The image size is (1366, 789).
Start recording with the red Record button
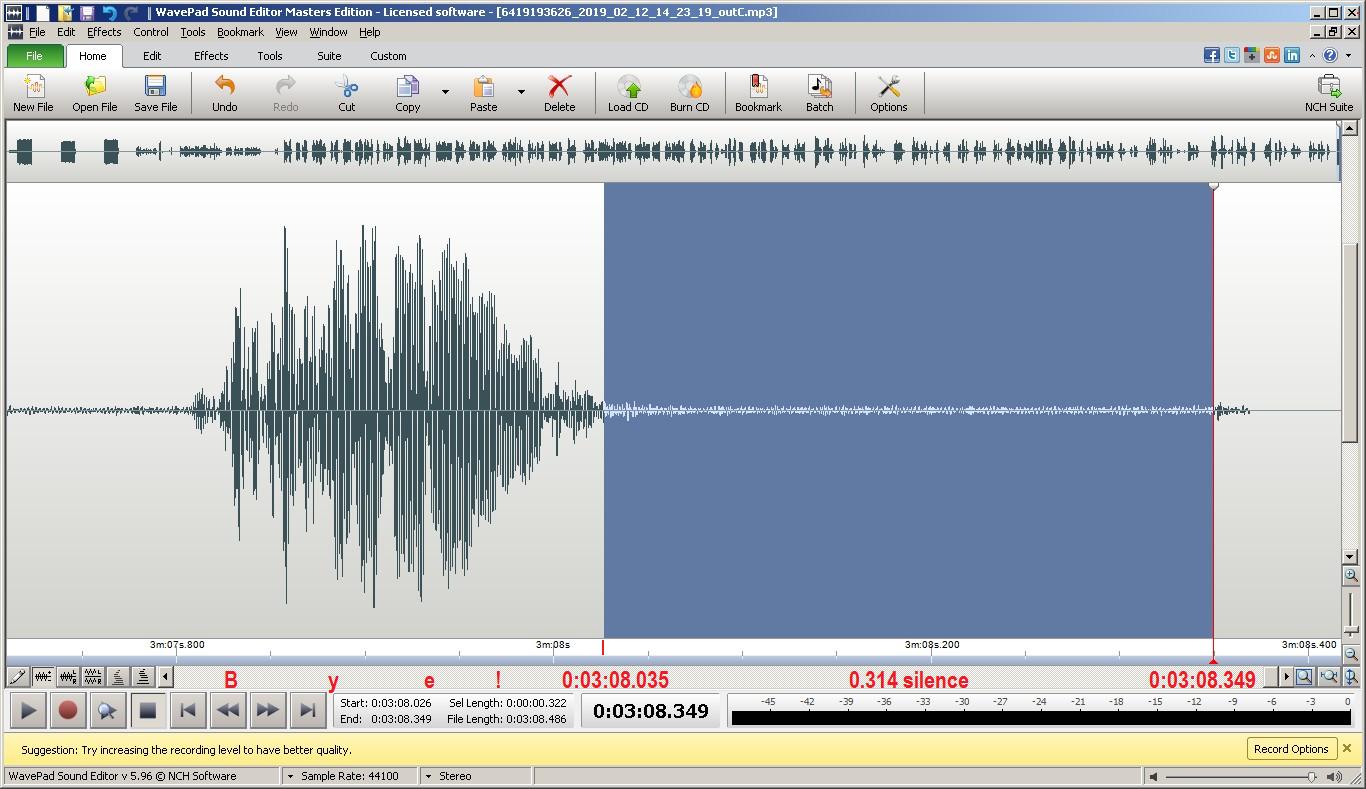tap(68, 711)
